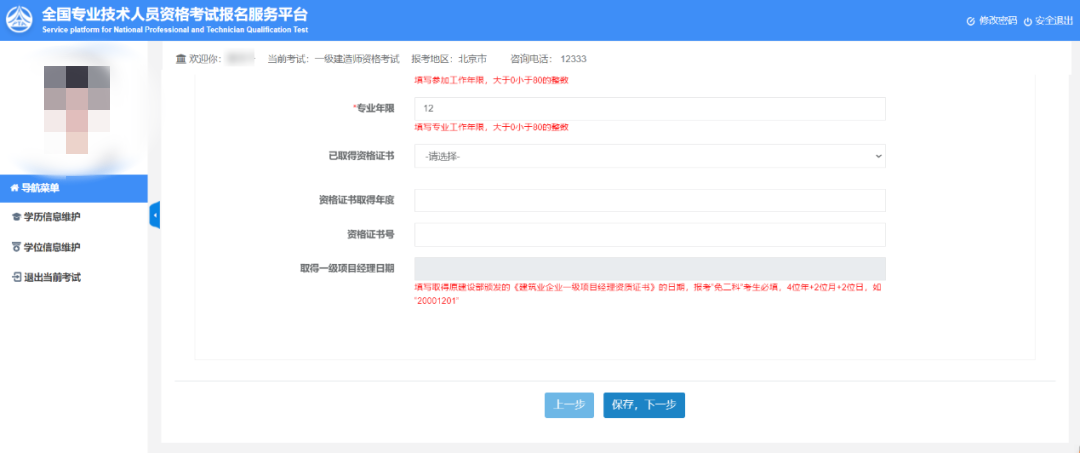Click the certificate icon for 学位信息维护
1080x453 pixels.
coord(15,247)
